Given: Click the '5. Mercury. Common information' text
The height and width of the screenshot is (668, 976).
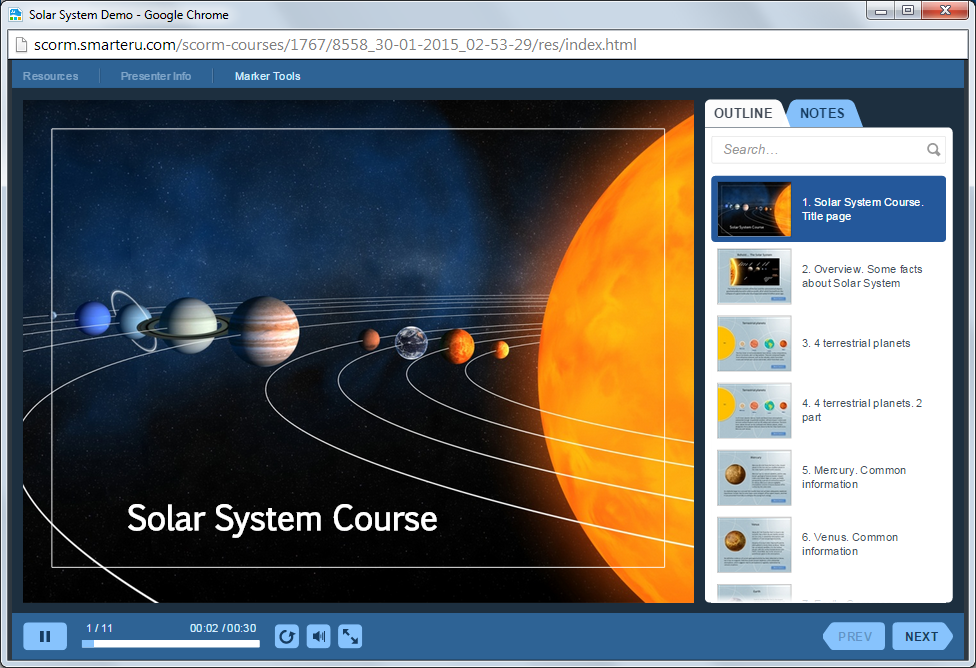Looking at the screenshot, I should point(853,477).
